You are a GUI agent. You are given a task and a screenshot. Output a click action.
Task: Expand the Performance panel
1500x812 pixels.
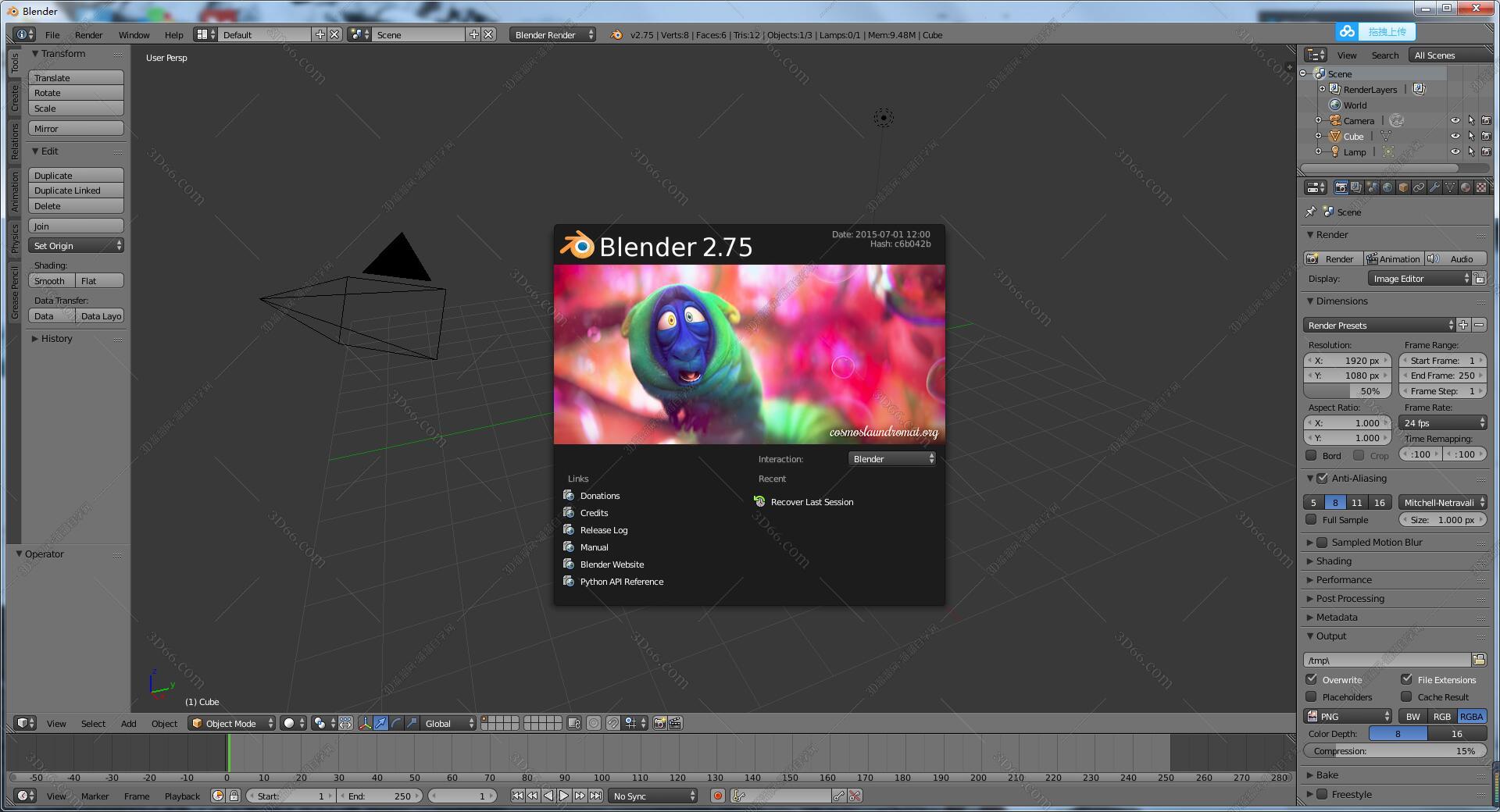point(1344,579)
